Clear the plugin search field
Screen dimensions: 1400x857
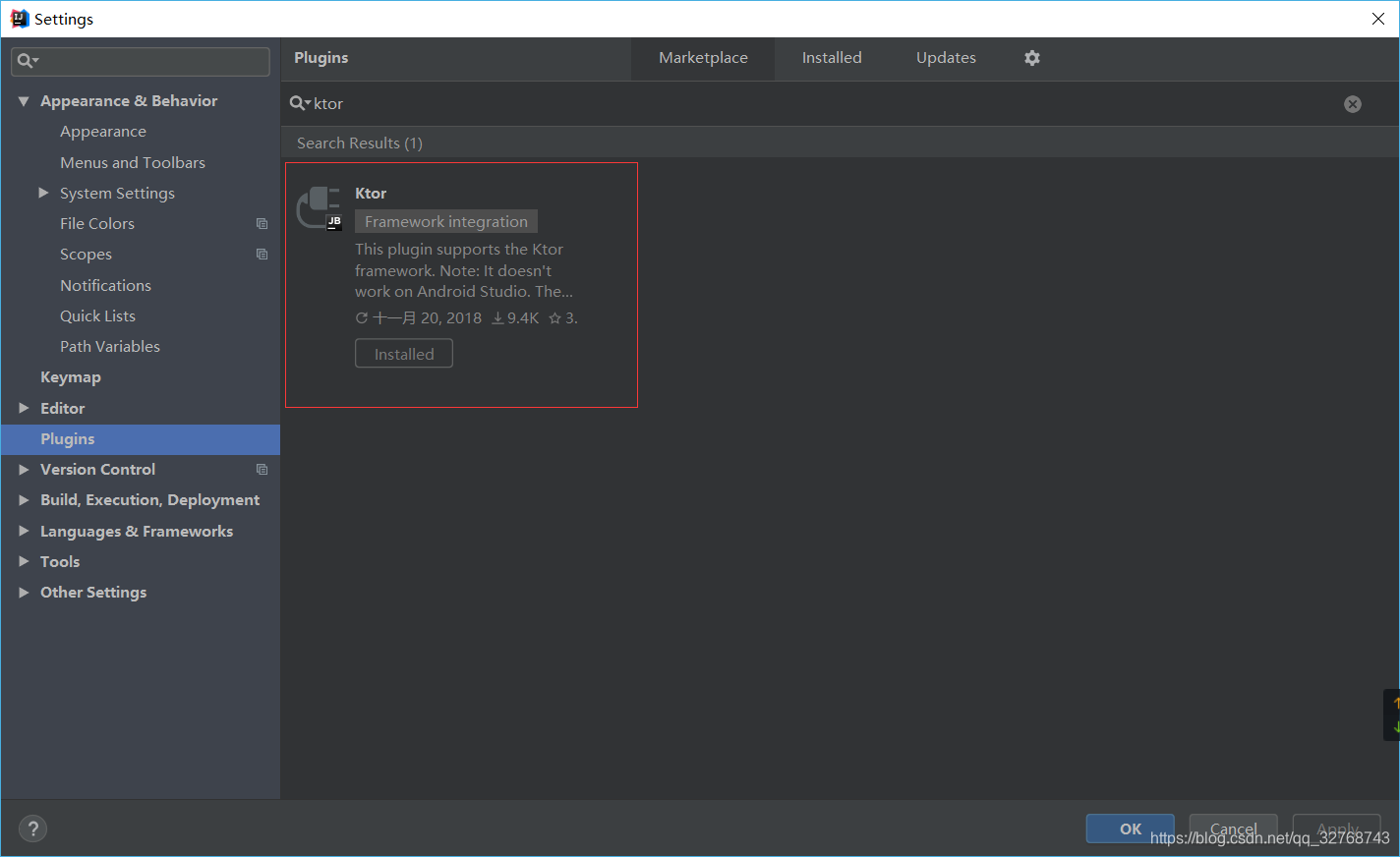pos(1353,104)
